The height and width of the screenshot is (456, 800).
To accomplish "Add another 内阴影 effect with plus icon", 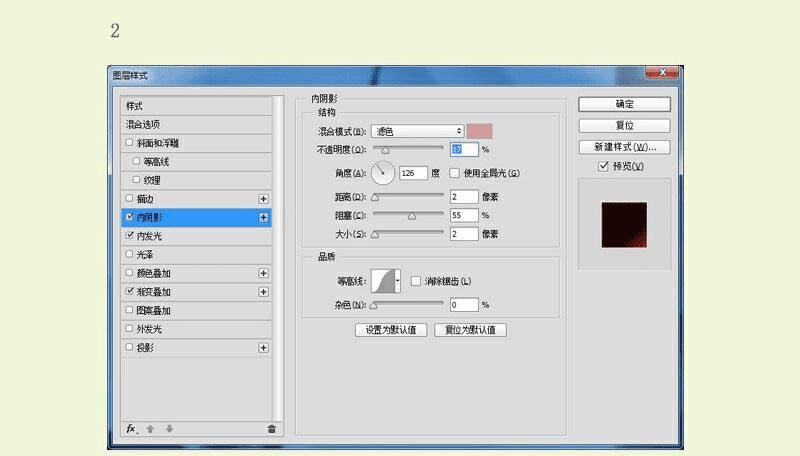I will (x=263, y=218).
